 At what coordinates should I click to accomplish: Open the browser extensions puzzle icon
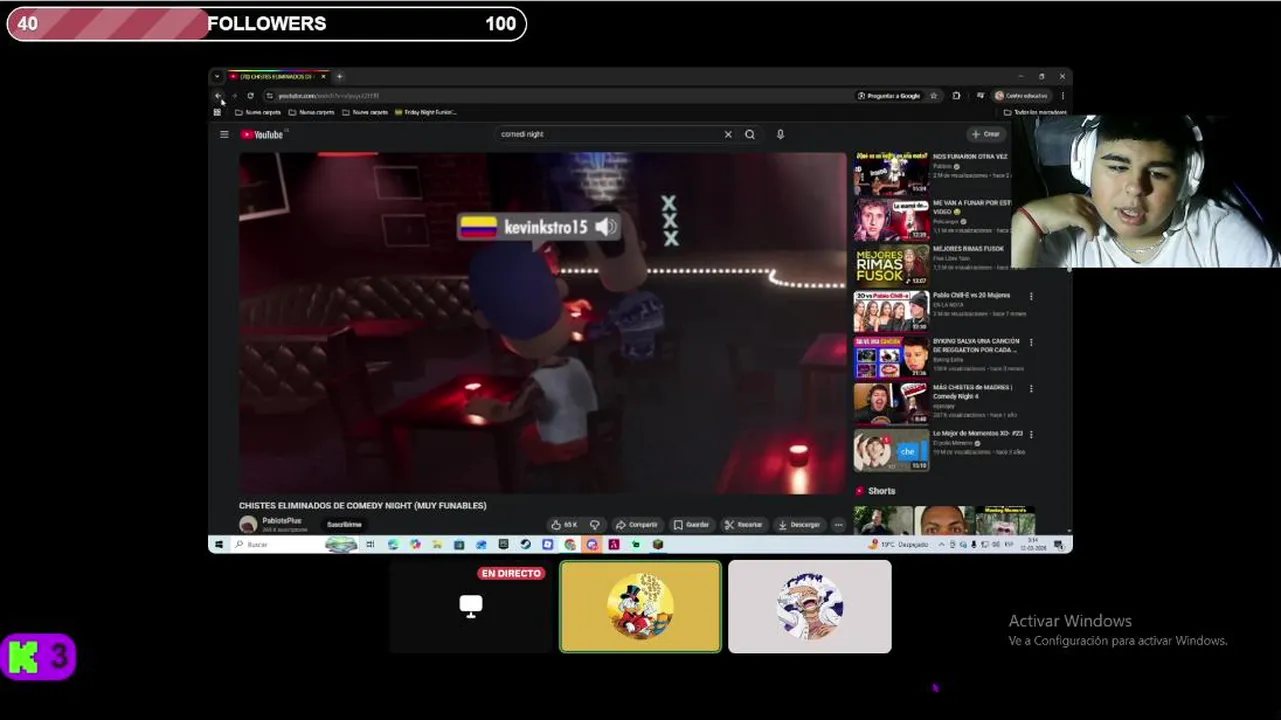pos(956,96)
